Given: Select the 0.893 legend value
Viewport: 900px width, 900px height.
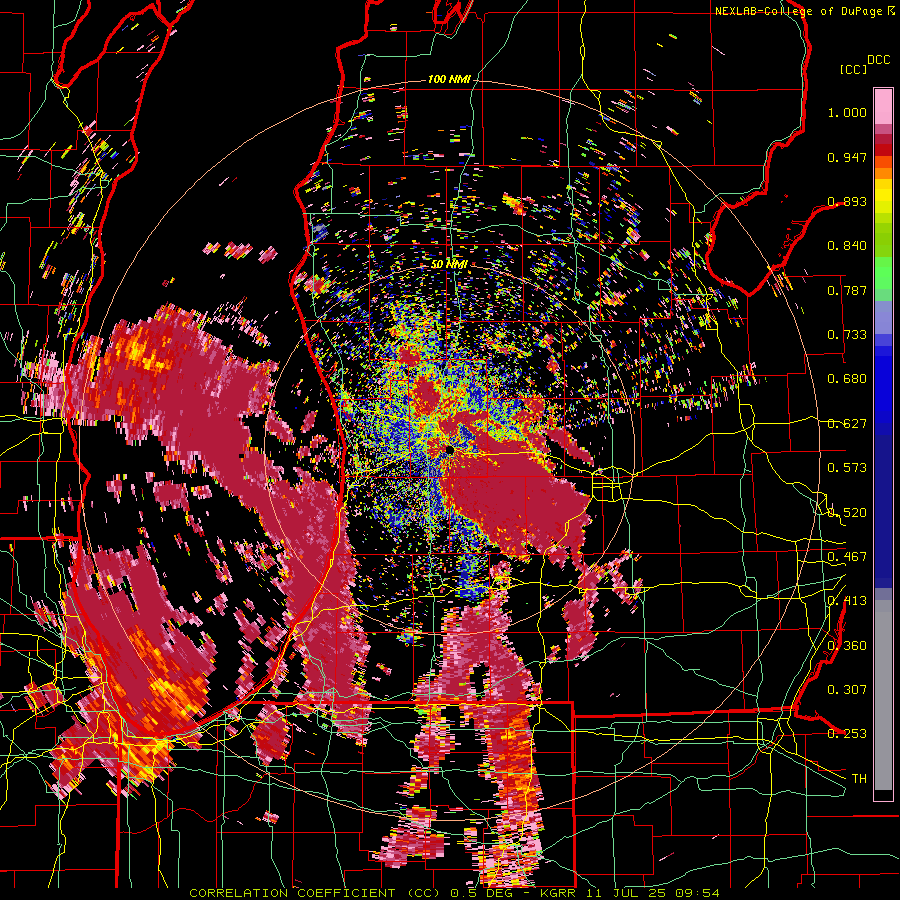Looking at the screenshot, I should tap(847, 201).
